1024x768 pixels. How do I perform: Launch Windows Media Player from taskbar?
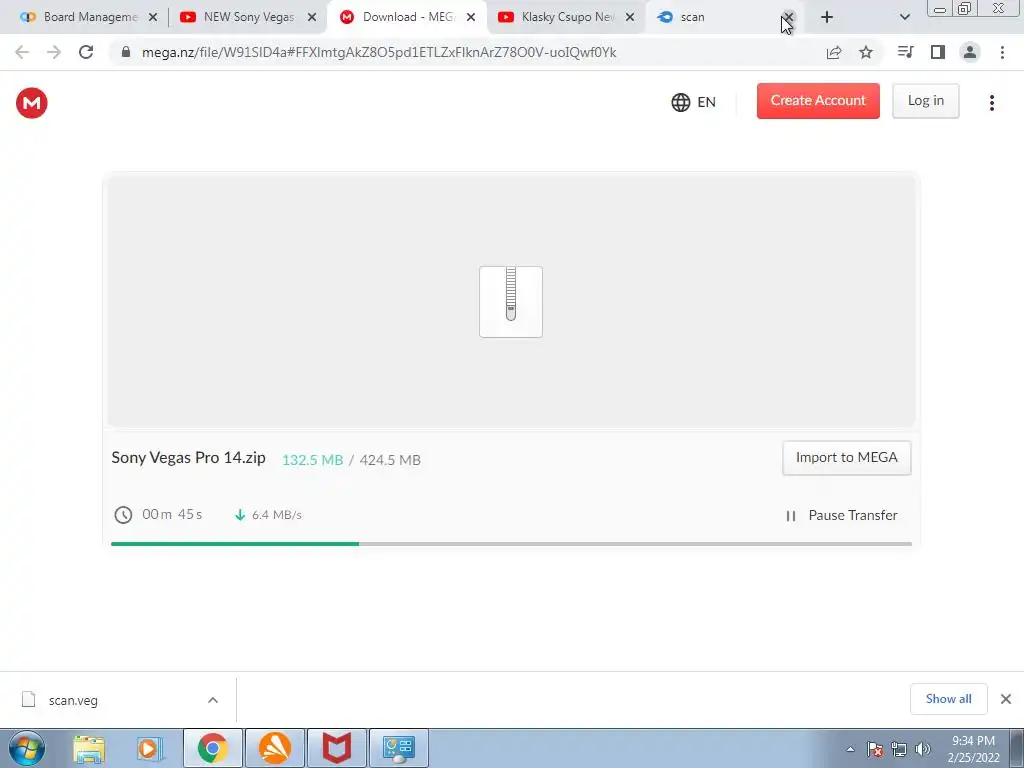pos(150,748)
